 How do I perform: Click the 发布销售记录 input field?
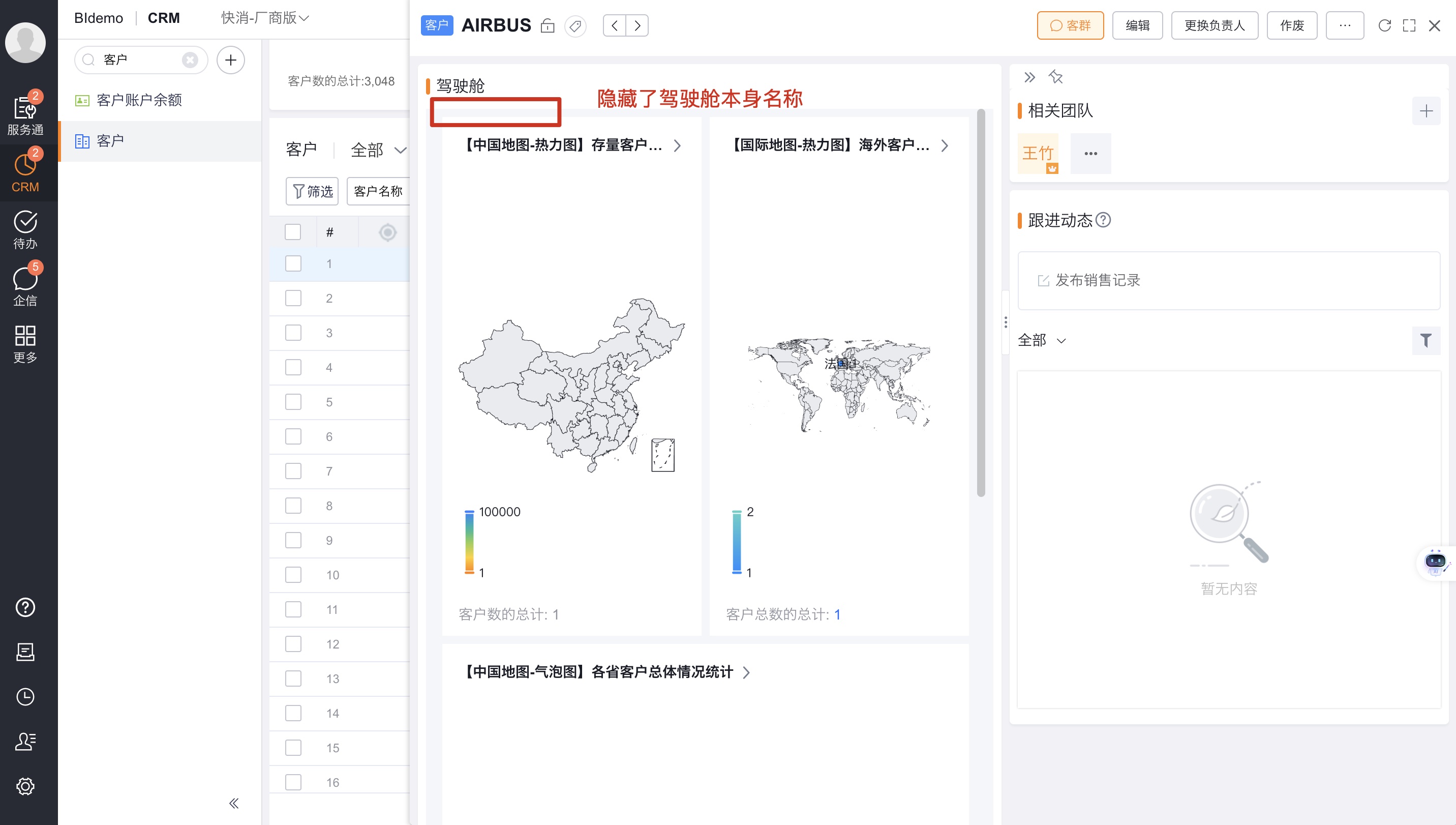click(1228, 281)
